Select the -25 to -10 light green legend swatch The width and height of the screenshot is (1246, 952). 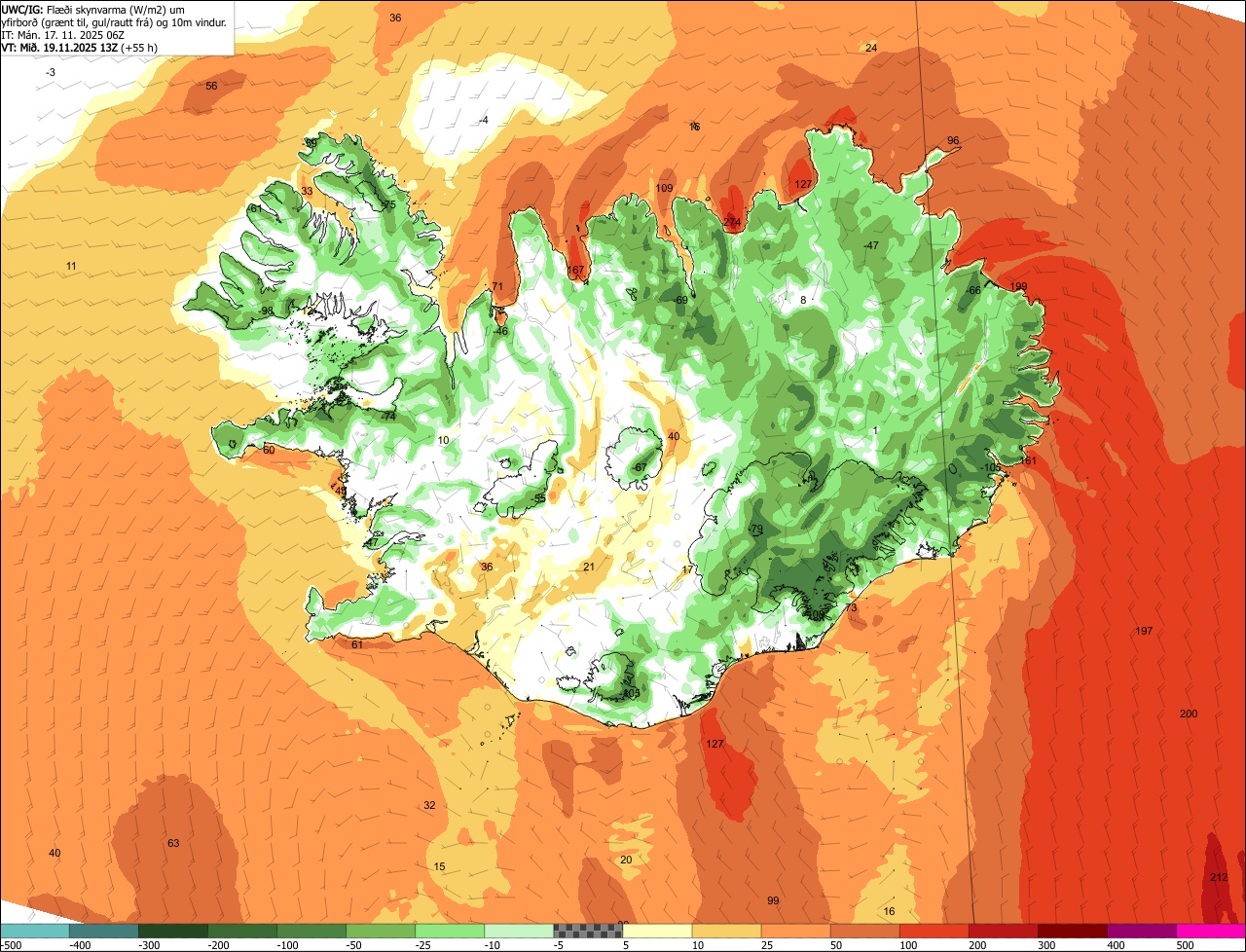click(450, 931)
